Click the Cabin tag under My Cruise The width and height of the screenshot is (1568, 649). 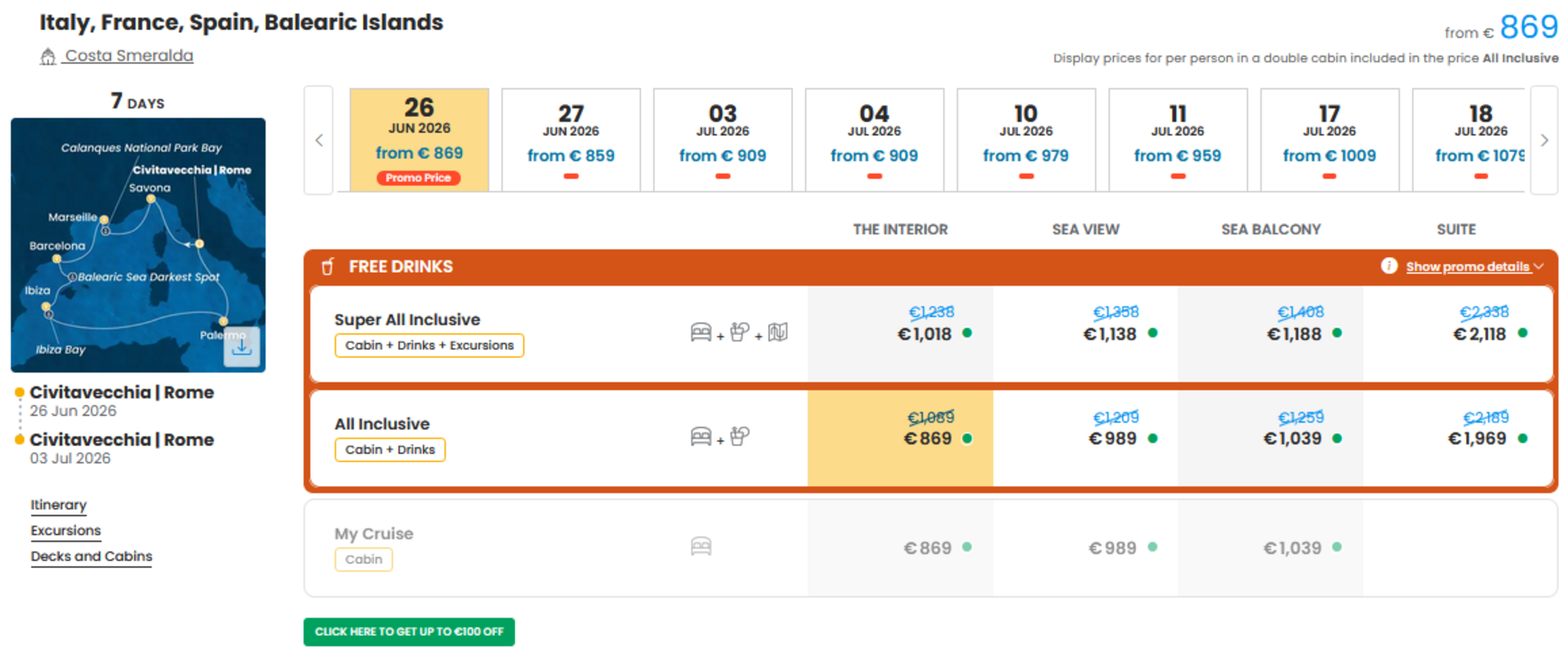pyautogui.click(x=364, y=560)
